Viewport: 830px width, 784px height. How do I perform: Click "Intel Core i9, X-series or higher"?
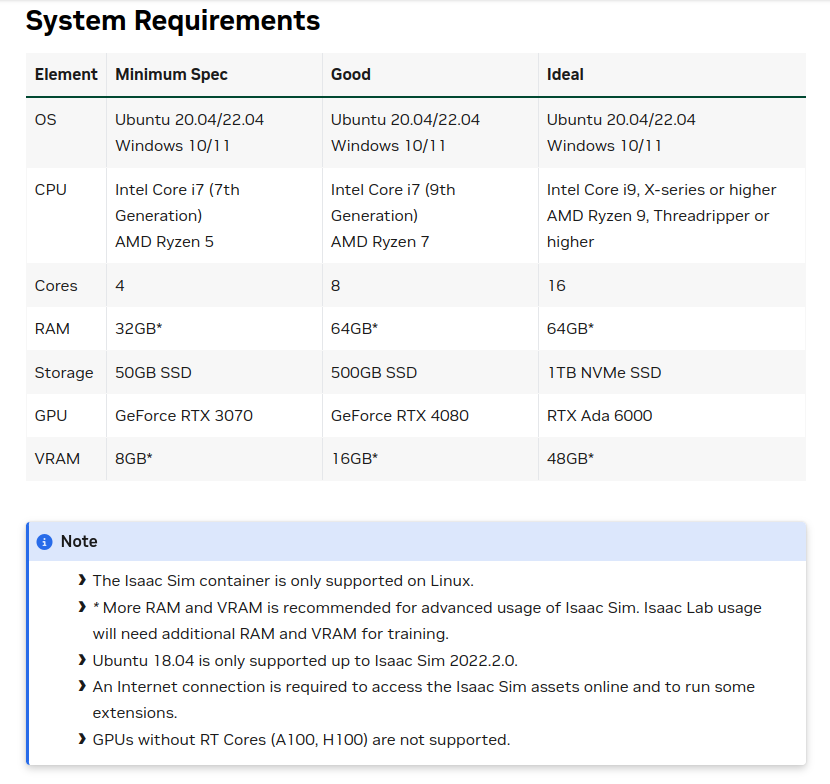[x=661, y=190]
